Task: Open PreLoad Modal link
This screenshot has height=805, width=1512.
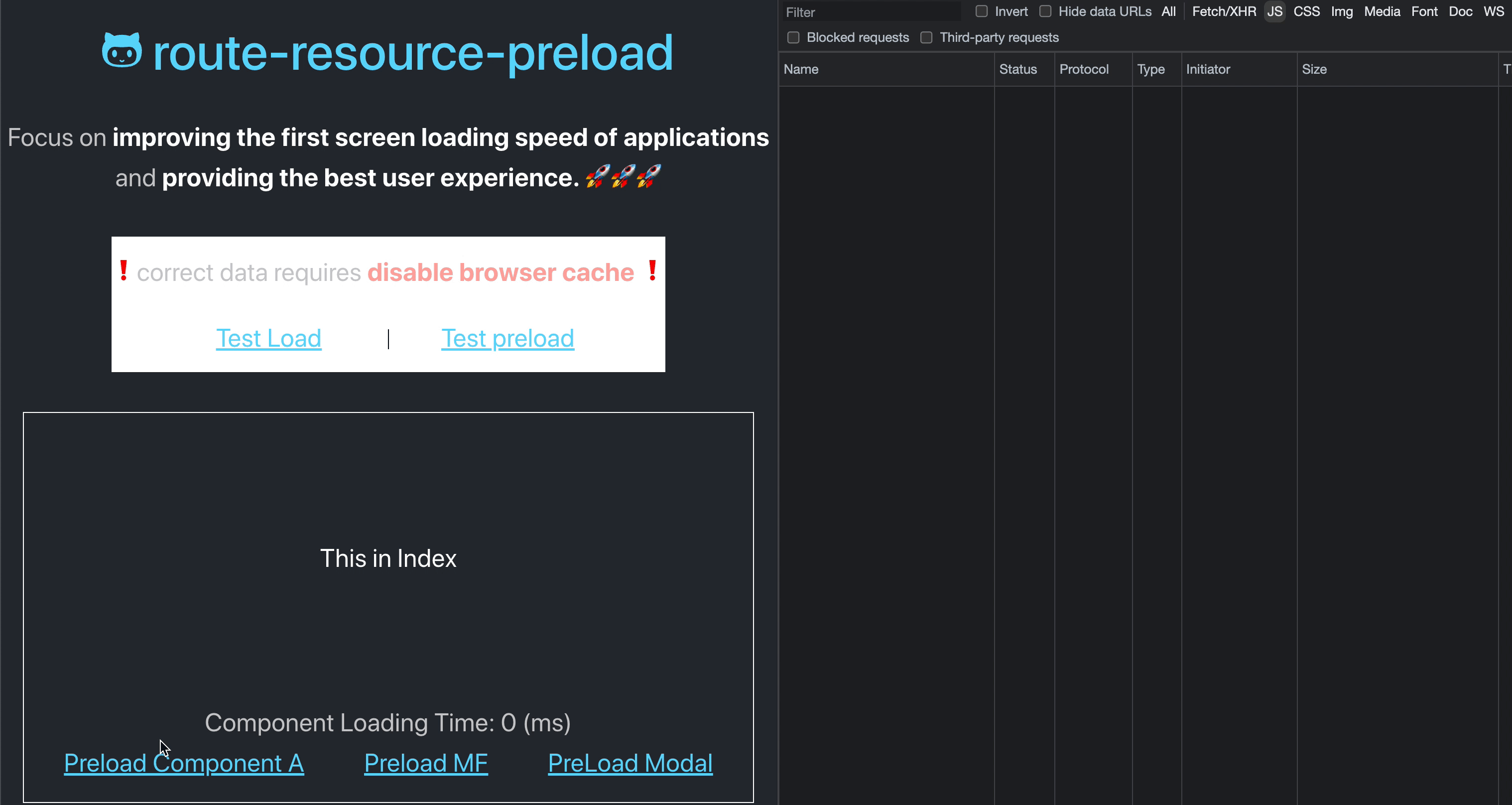Action: pos(630,763)
